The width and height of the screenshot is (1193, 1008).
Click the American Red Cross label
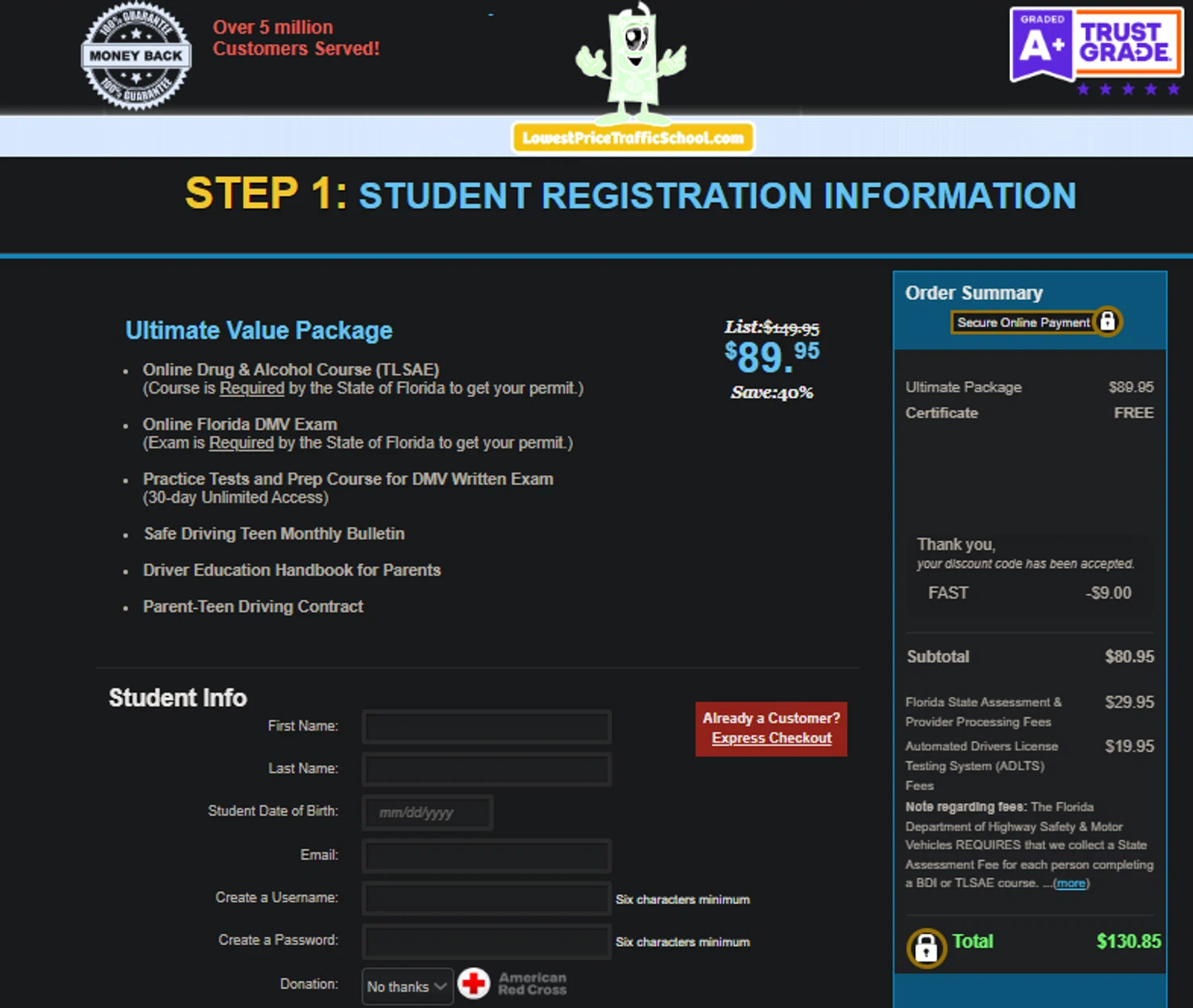pyautogui.click(x=532, y=983)
